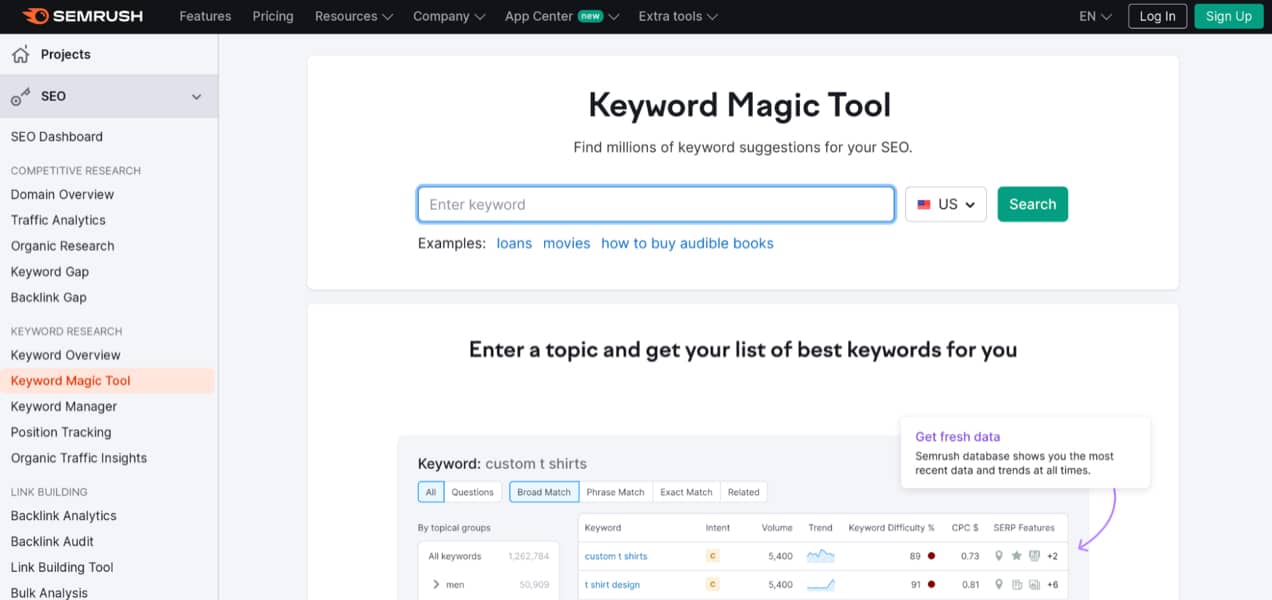Click the Sign Up button

click(x=1229, y=16)
